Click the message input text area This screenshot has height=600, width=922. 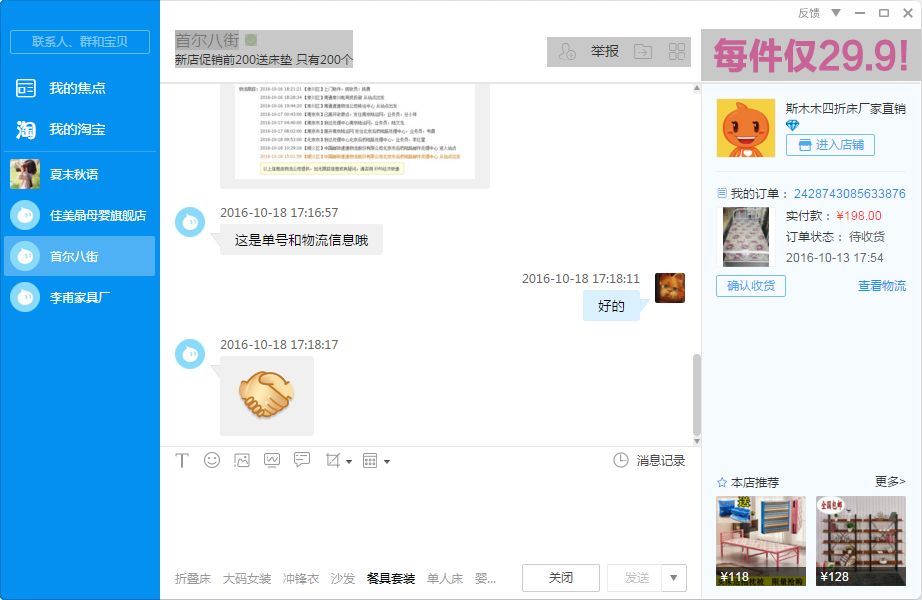tap(430, 518)
